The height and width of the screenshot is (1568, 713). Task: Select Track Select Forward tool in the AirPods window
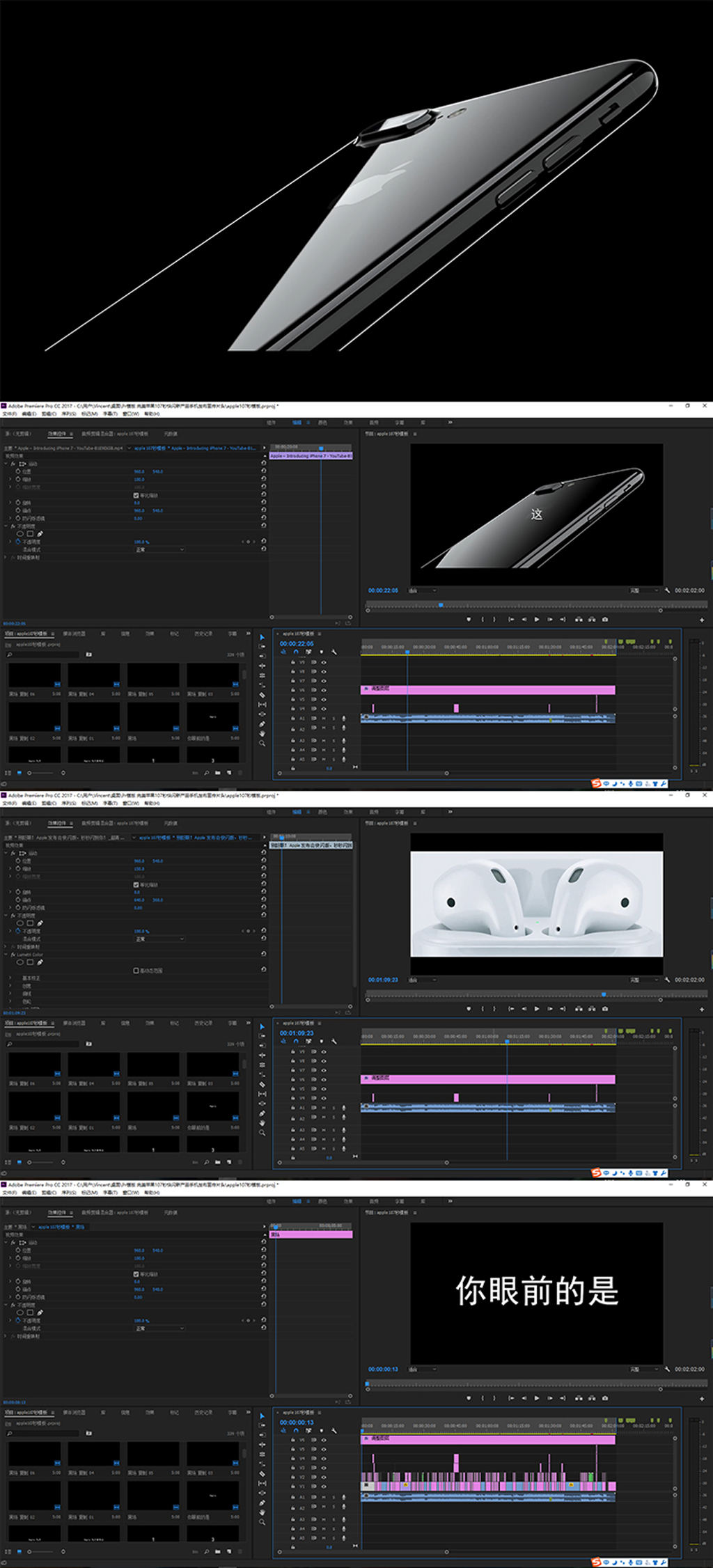tap(262, 1036)
